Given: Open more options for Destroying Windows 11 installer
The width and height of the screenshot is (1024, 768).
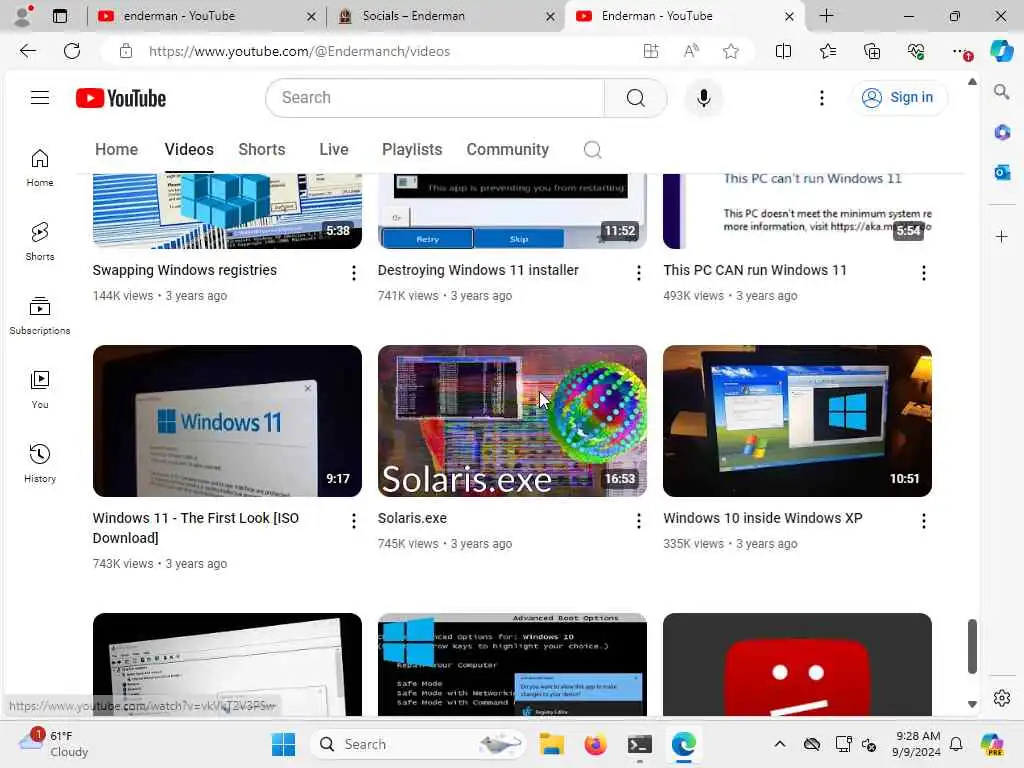Looking at the screenshot, I should (x=639, y=273).
